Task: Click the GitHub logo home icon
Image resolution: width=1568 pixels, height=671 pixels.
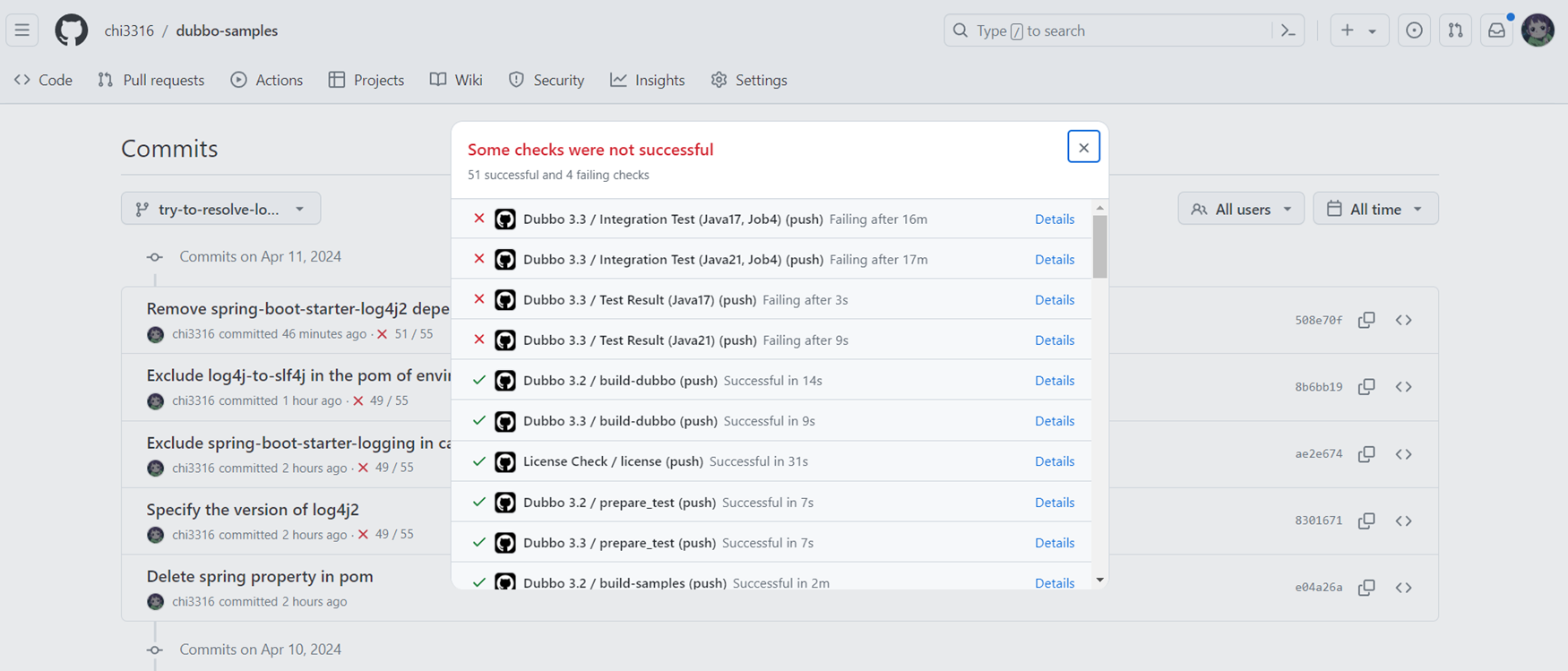Action: 72,30
